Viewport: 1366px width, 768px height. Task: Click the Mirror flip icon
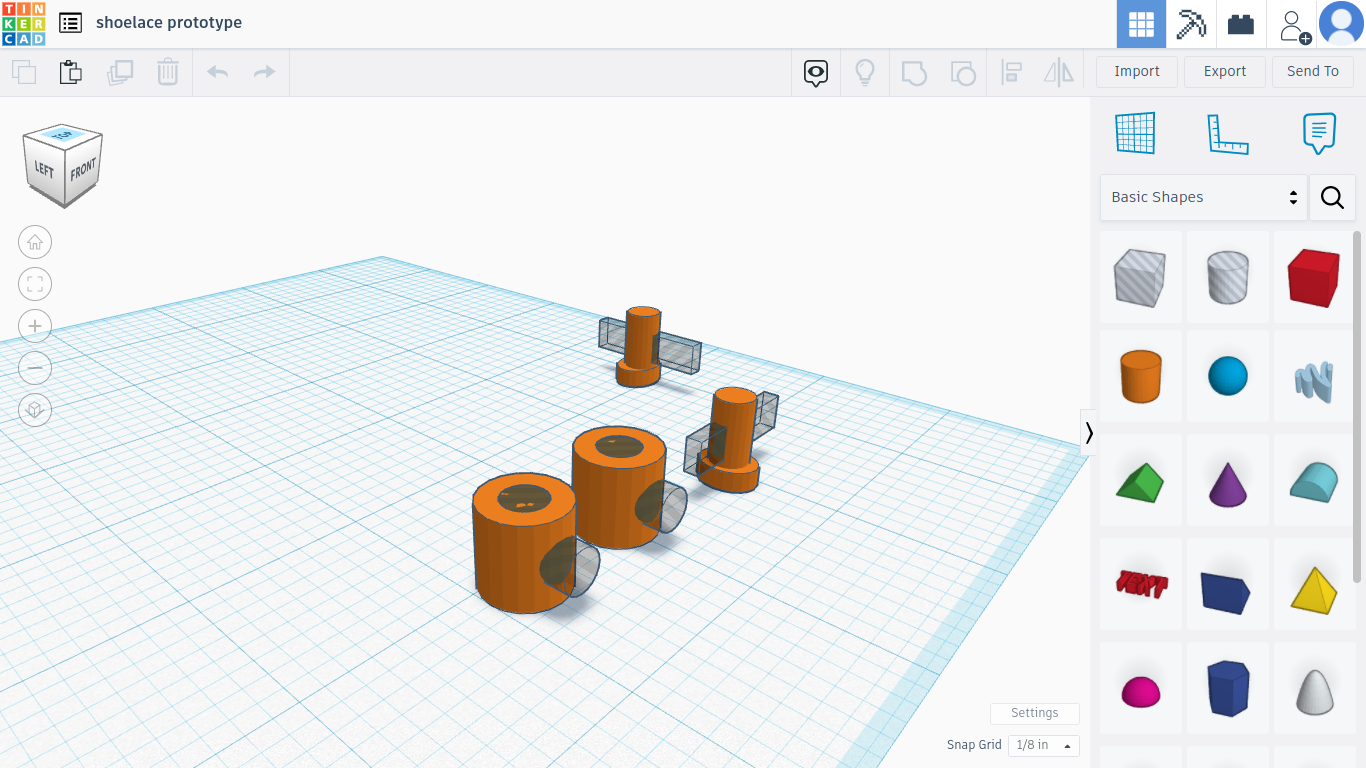(1058, 72)
